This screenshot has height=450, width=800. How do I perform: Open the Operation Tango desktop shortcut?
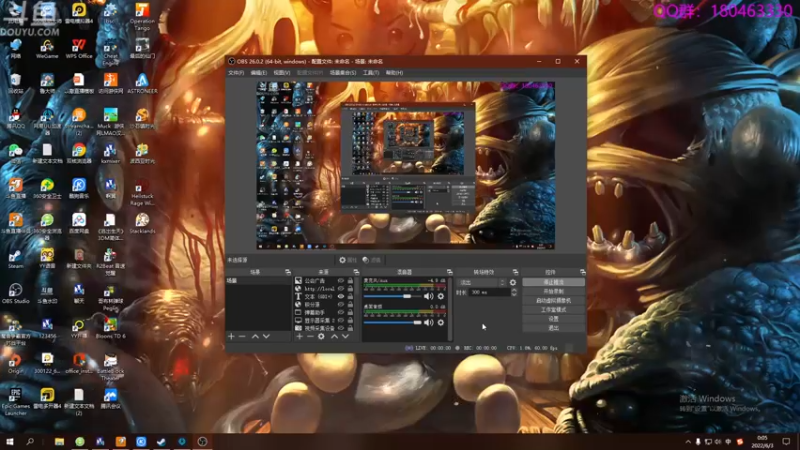(142, 16)
